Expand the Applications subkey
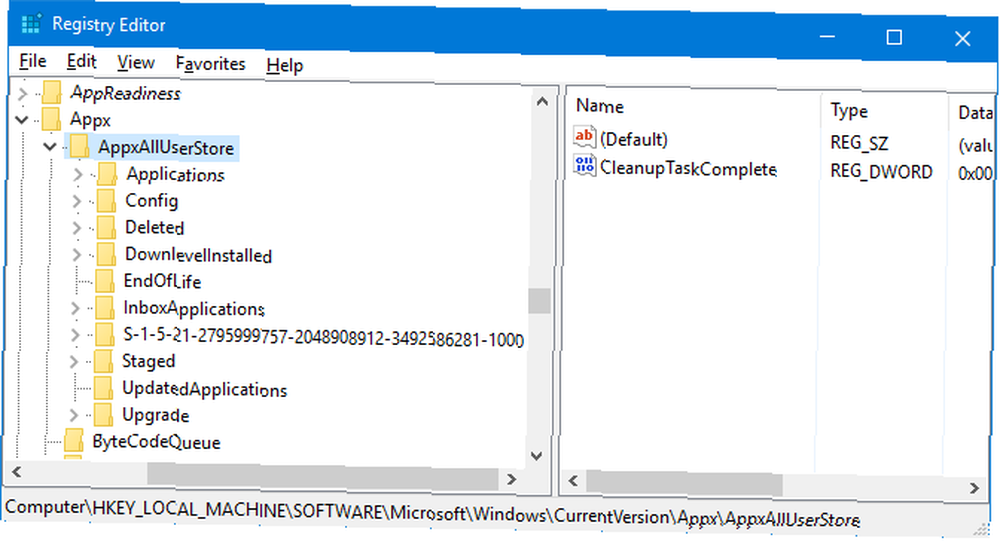The width and height of the screenshot is (1000, 541). tap(78, 174)
